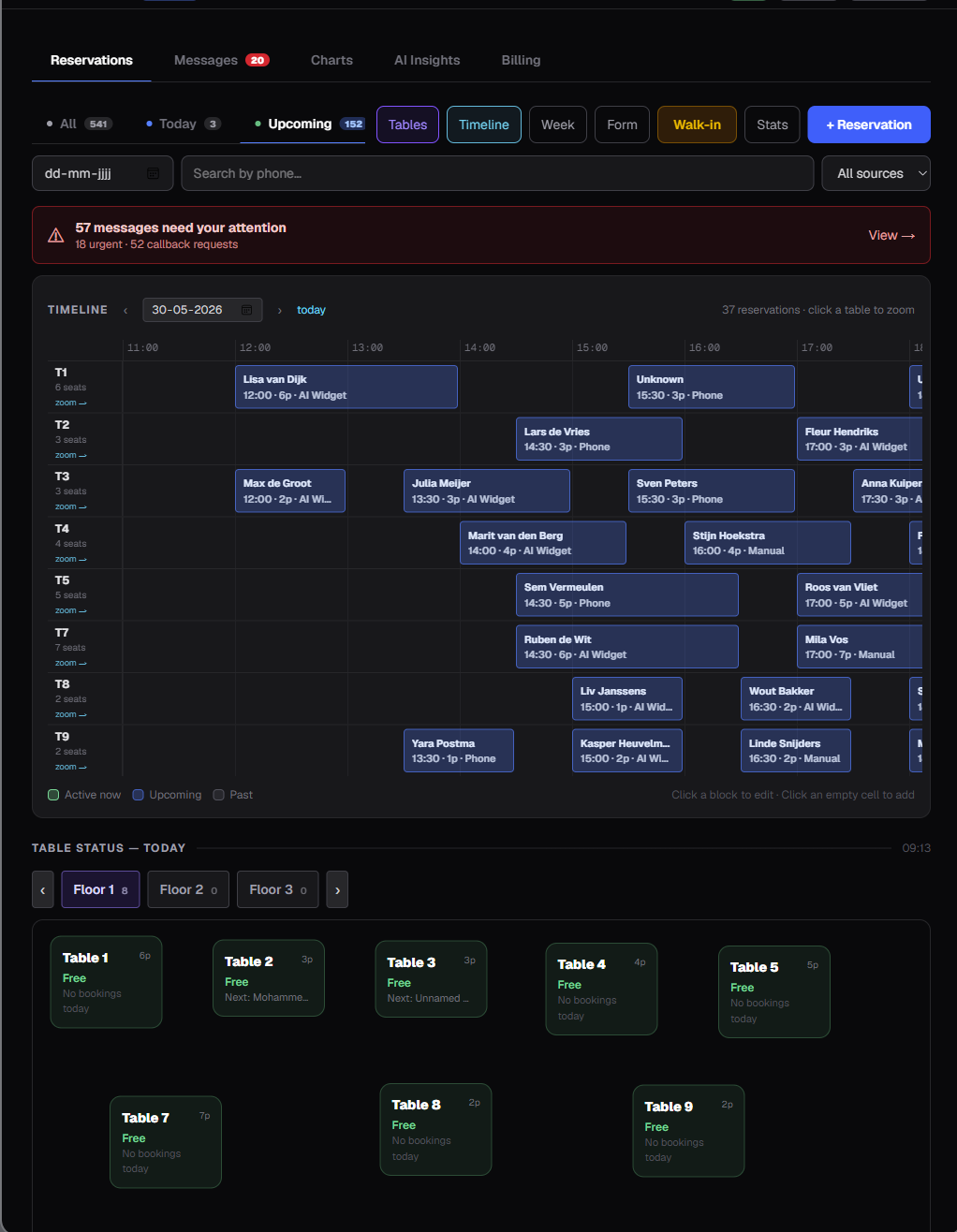Zoom into table T7 row
The height and width of the screenshot is (1232, 957).
coord(70,663)
